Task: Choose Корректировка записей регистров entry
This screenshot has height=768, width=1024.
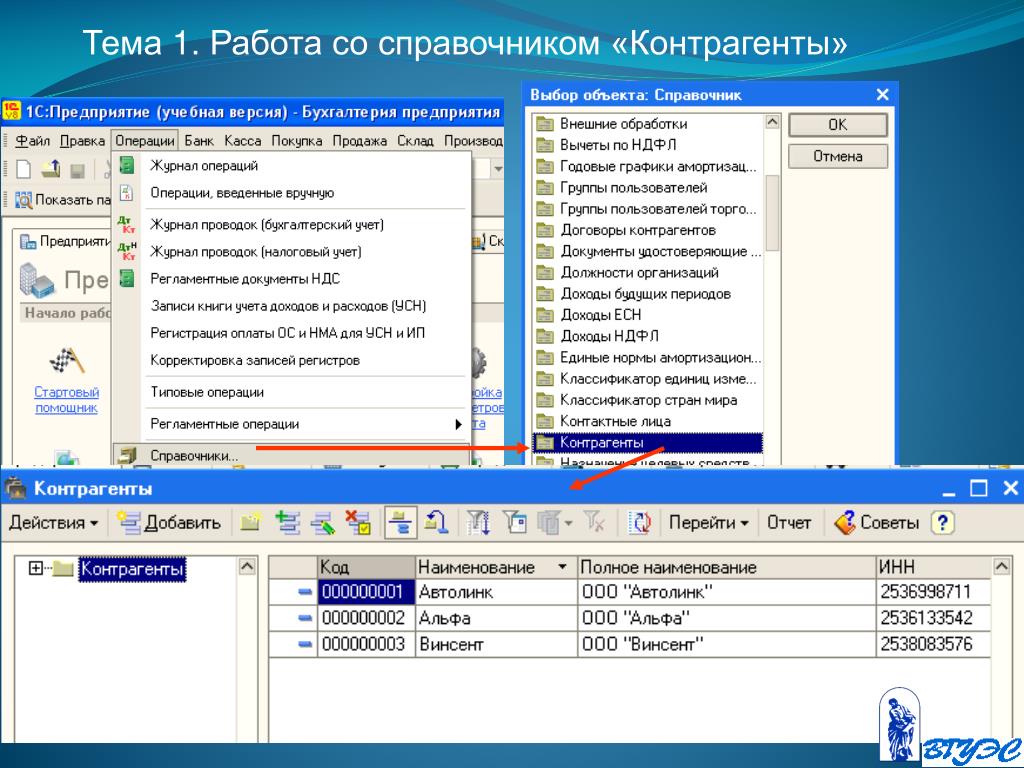Action: (x=291, y=360)
